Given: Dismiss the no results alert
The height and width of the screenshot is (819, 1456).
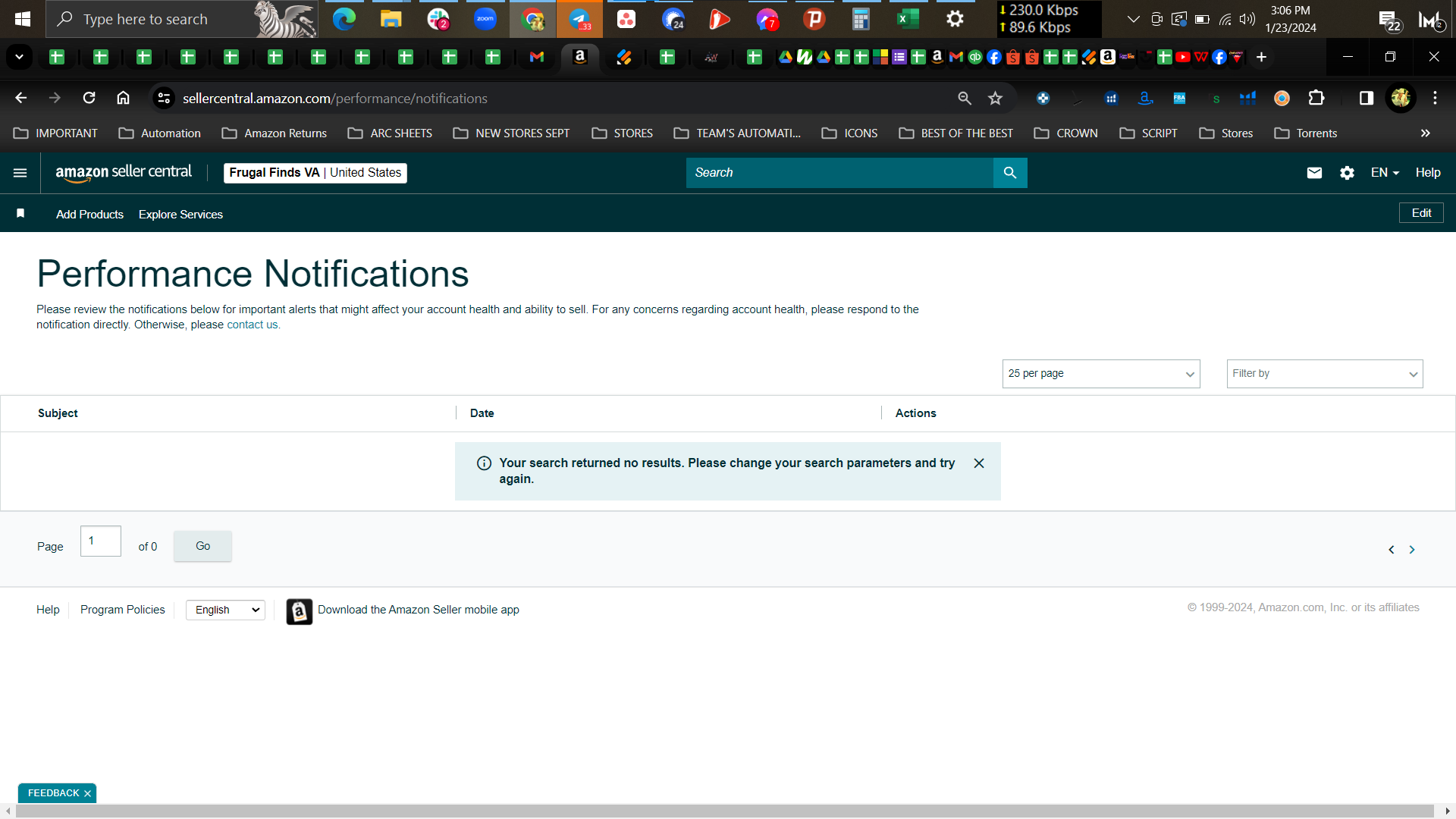Looking at the screenshot, I should tap(979, 463).
